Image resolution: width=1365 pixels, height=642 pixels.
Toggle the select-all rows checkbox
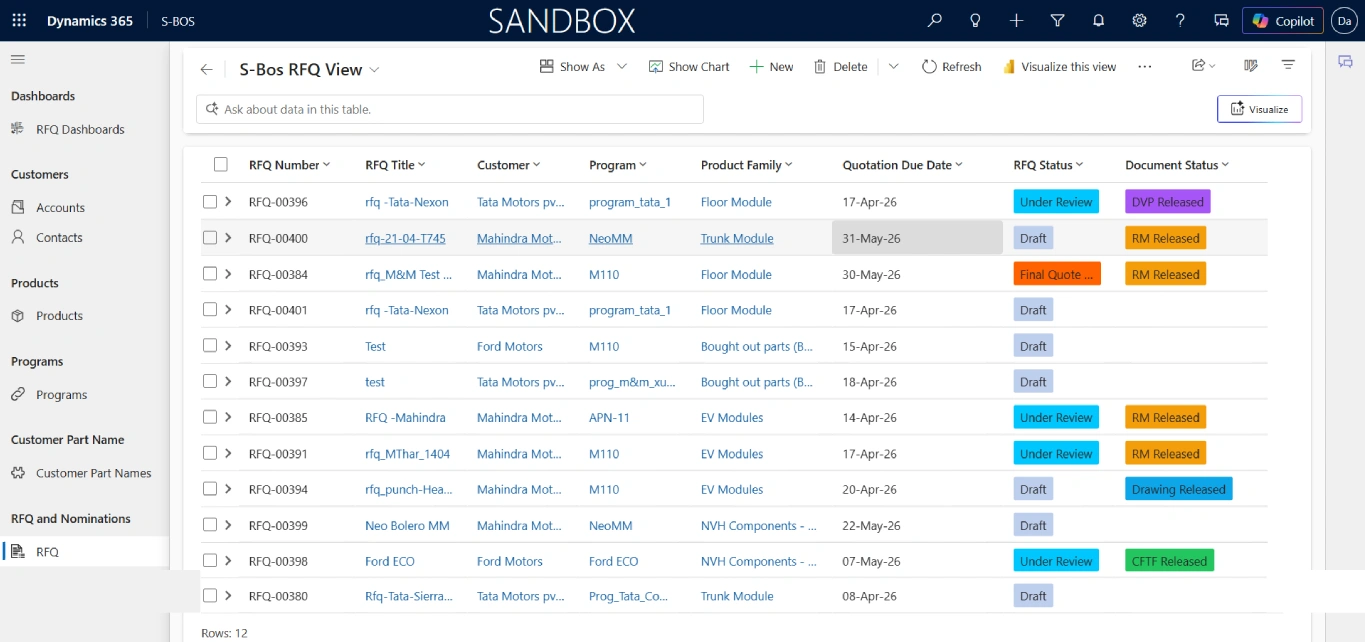(221, 165)
